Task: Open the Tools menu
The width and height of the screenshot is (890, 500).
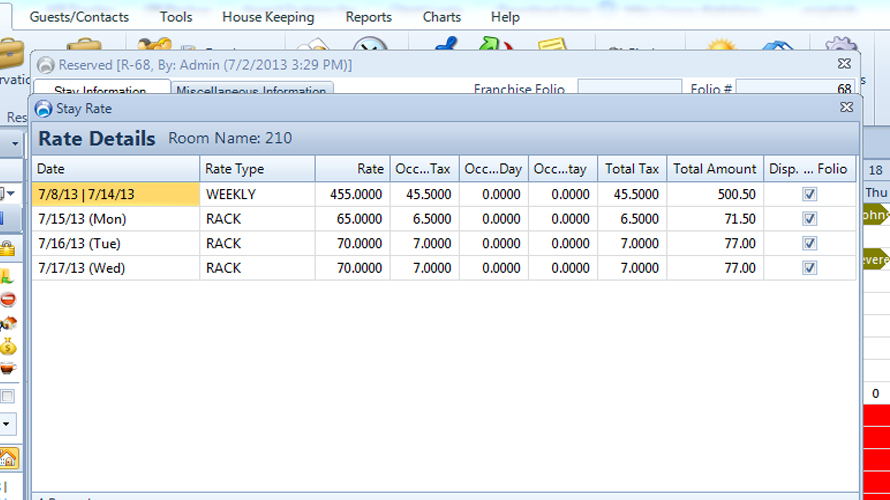Action: tap(176, 17)
